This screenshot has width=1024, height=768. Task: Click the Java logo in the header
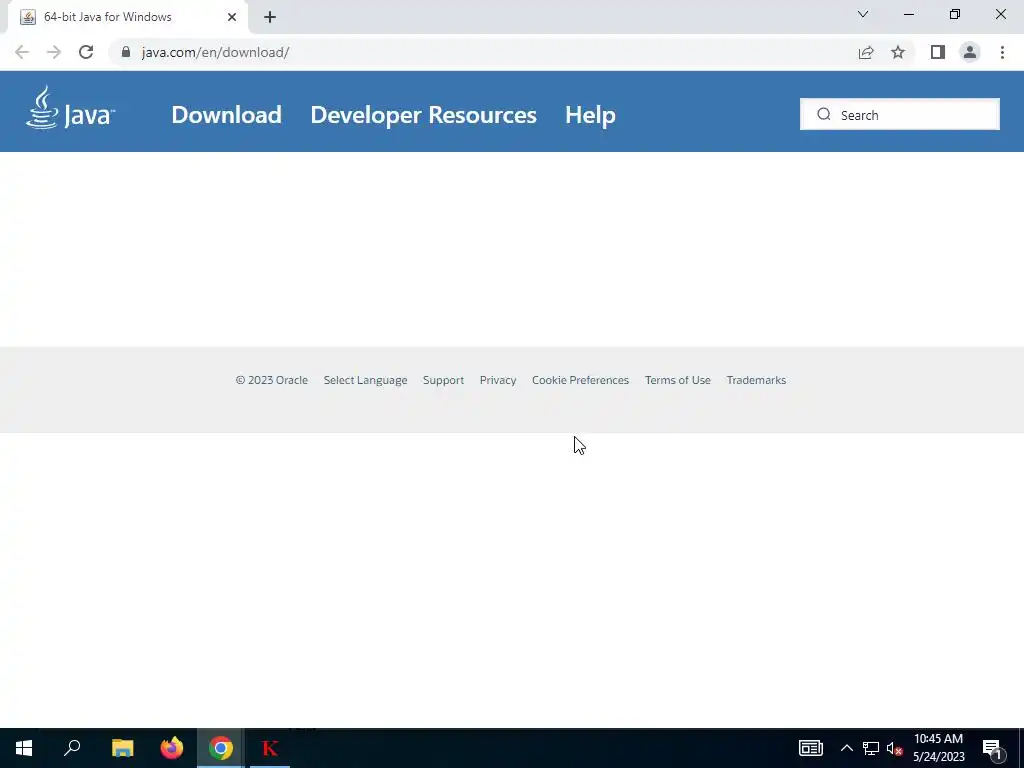tap(70, 108)
